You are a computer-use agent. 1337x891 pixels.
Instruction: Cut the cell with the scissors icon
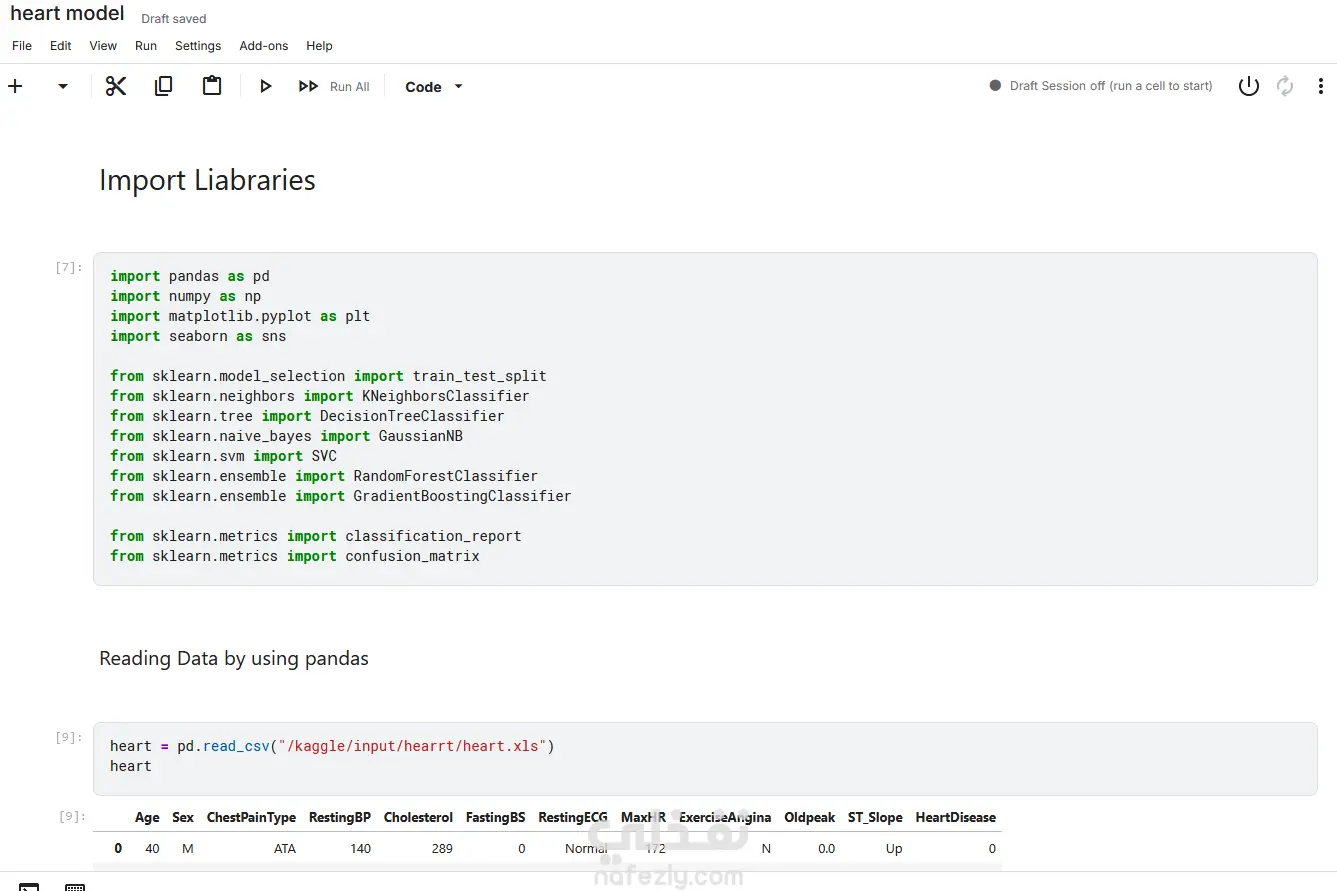[x=116, y=87]
